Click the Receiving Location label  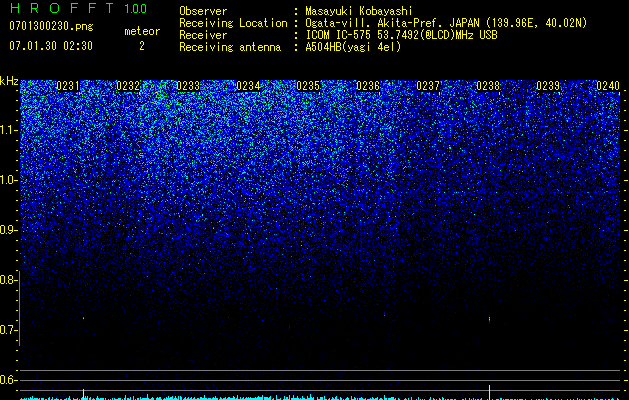[x=233, y=23]
